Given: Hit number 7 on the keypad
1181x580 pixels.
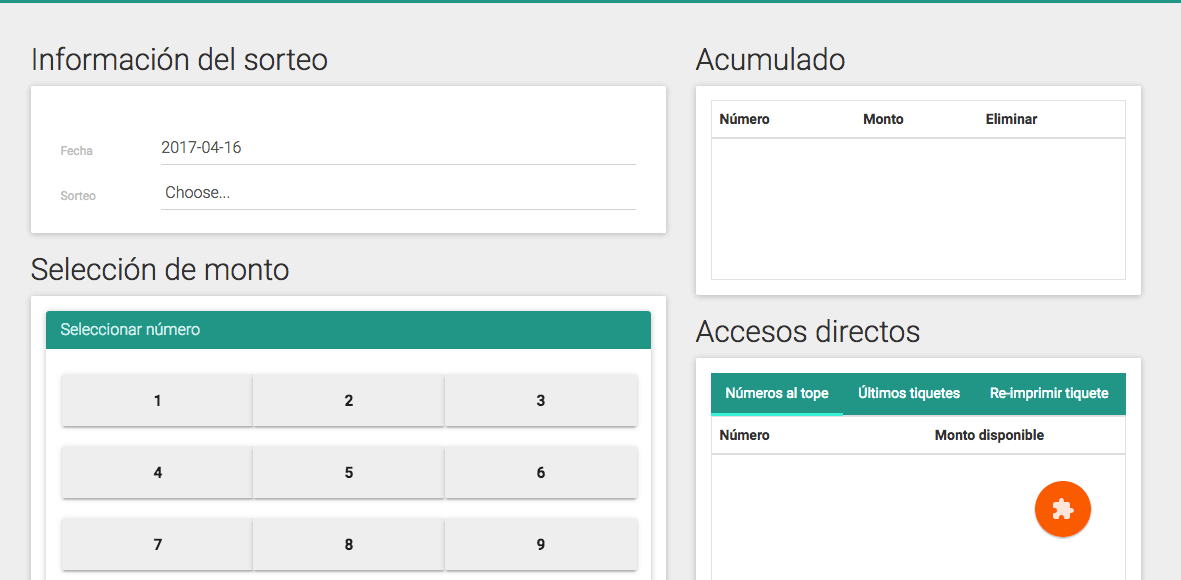Looking at the screenshot, I should click(x=157, y=544).
